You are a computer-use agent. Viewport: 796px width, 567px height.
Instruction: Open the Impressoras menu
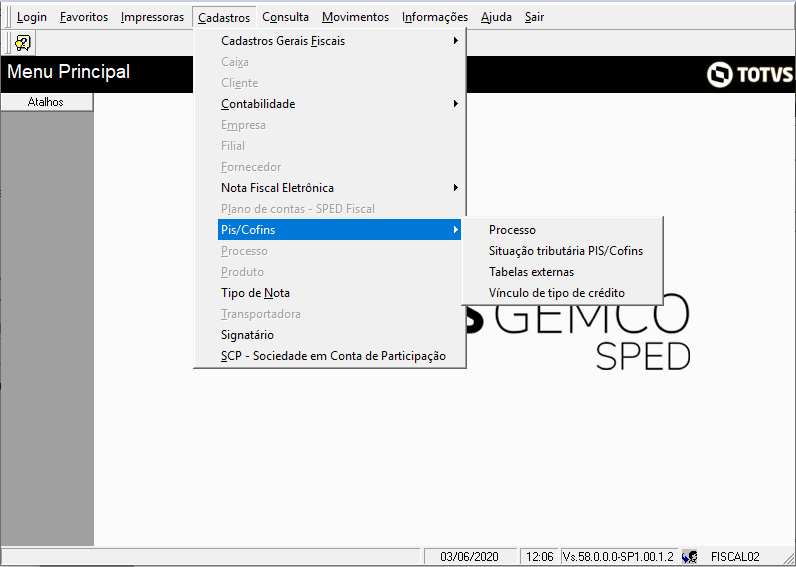[x=152, y=17]
